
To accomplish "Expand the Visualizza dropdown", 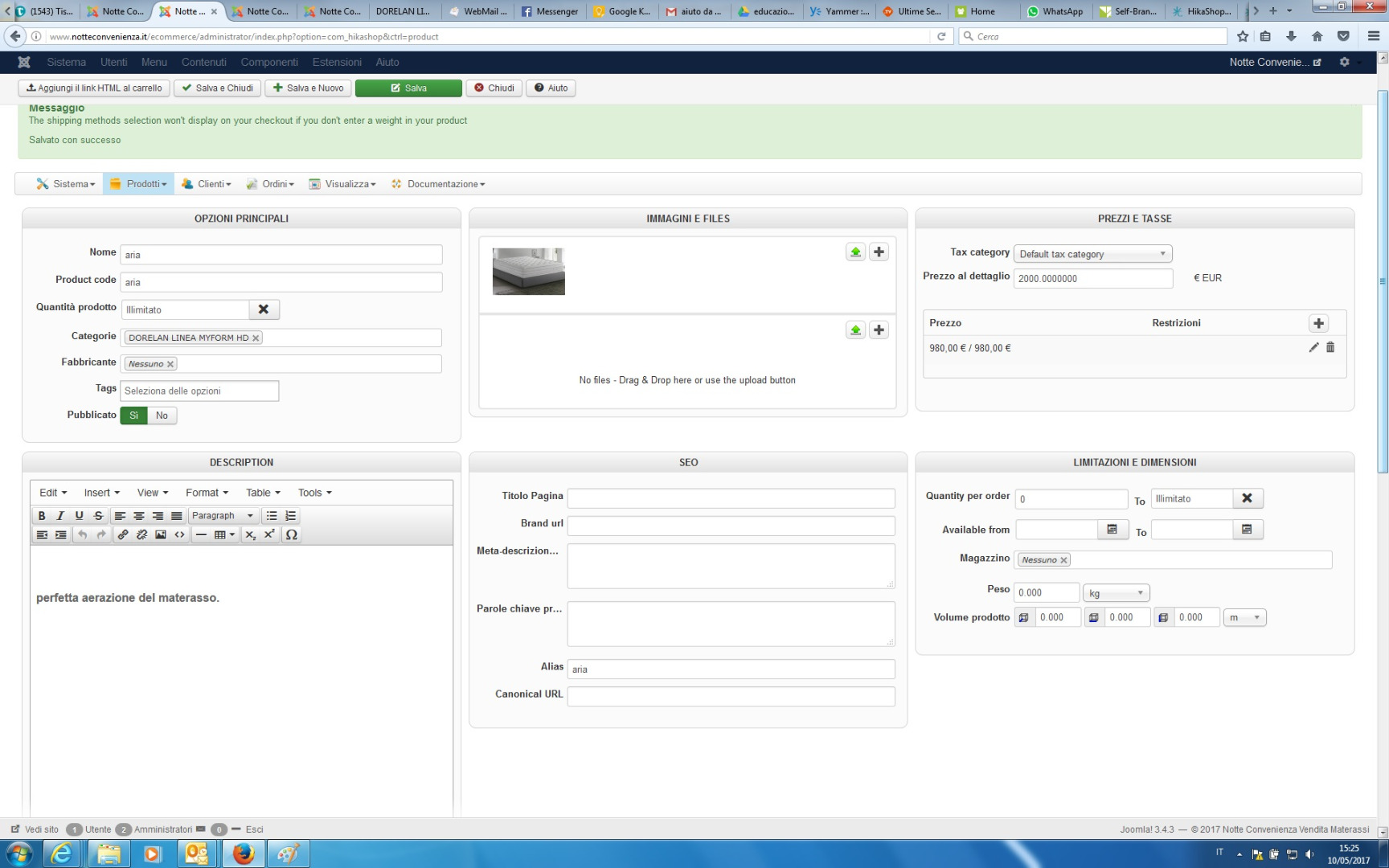I will [342, 184].
